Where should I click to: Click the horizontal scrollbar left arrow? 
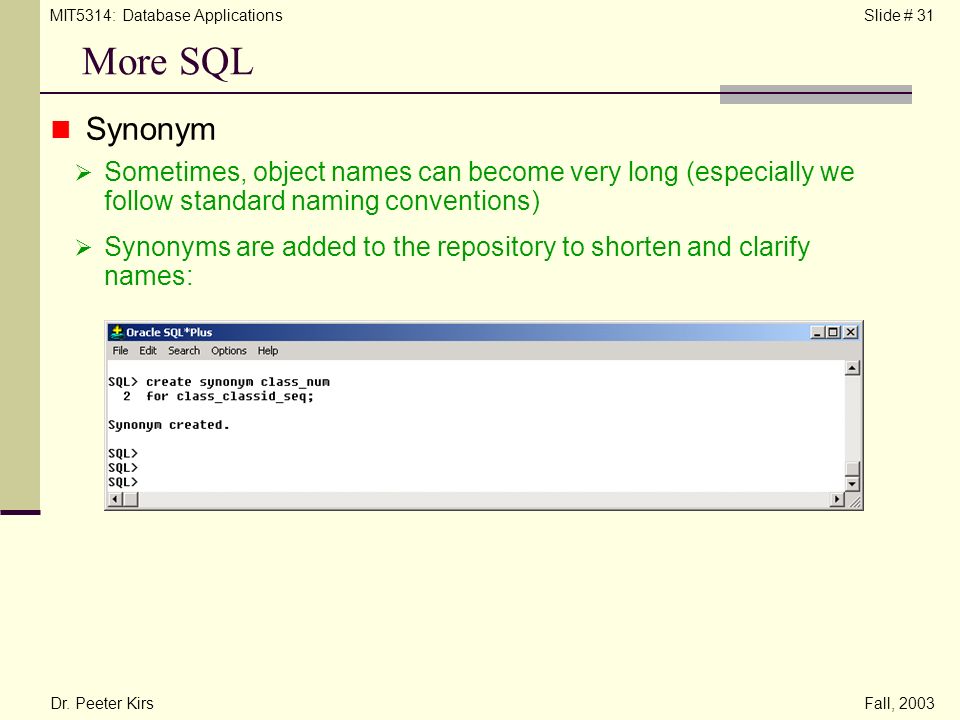pyautogui.click(x=114, y=500)
